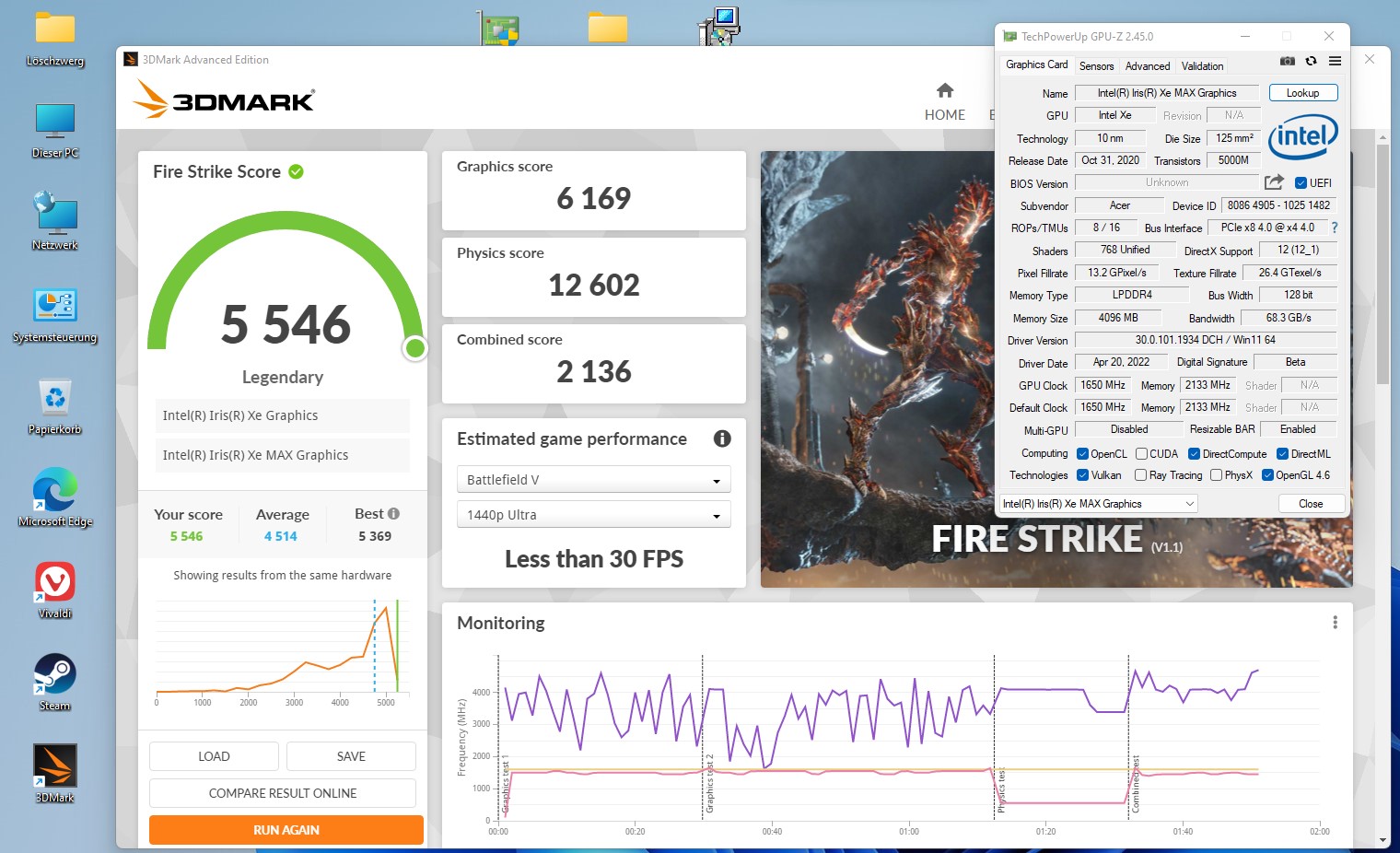The image size is (1400, 853).
Task: Open the Papierkorb recycle bin
Action: pyautogui.click(x=55, y=406)
